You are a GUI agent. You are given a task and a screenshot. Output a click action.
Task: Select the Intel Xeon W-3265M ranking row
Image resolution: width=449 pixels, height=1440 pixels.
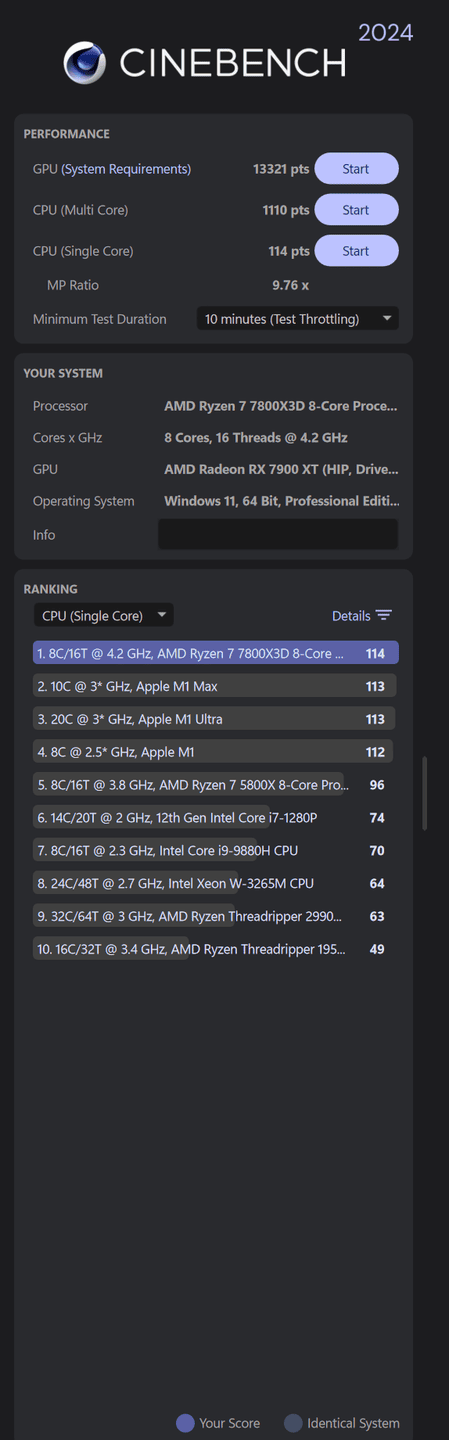(x=216, y=883)
